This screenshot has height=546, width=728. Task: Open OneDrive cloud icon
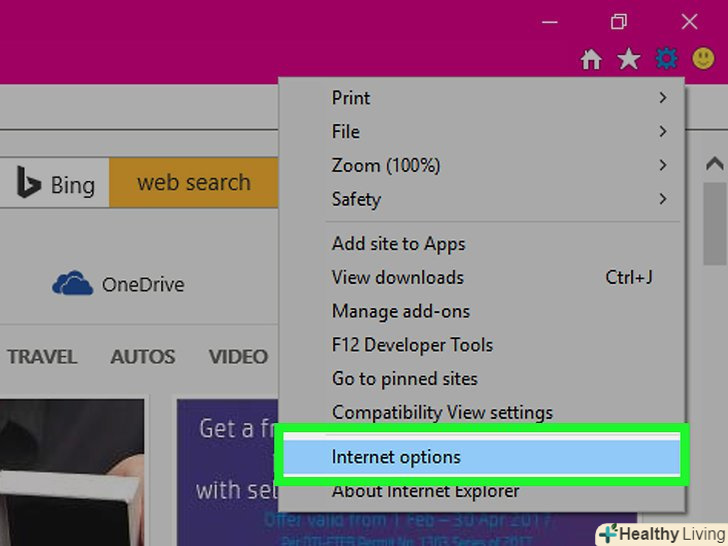pyautogui.click(x=72, y=283)
